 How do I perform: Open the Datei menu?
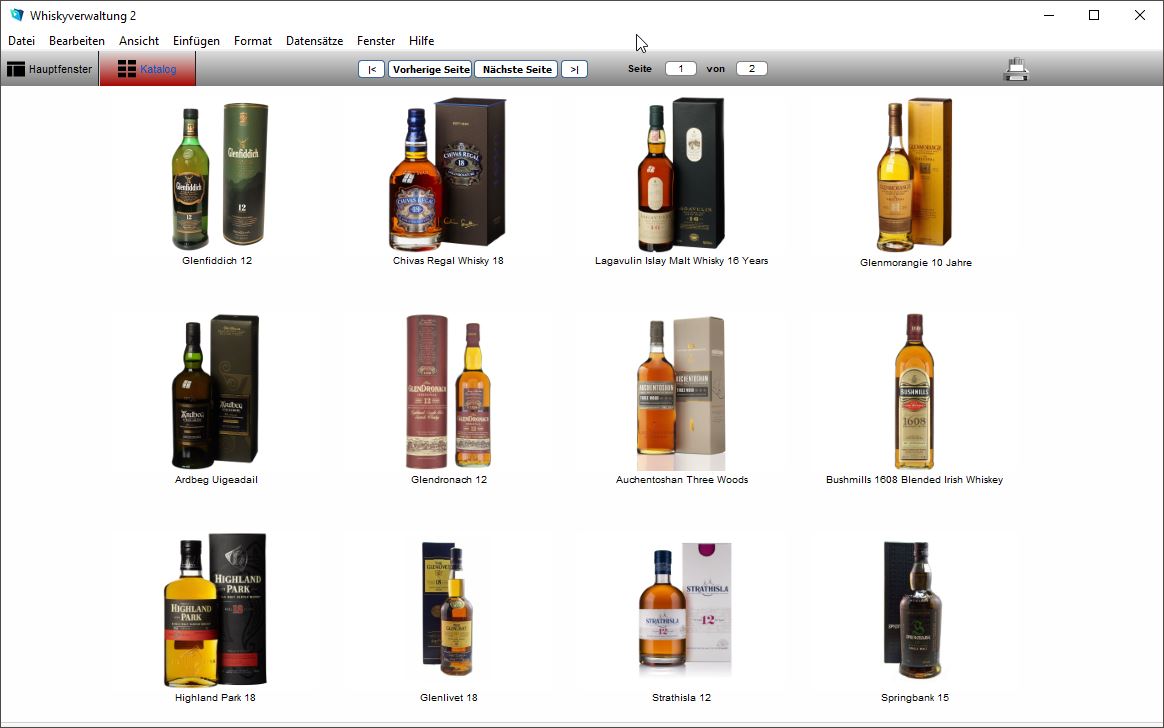click(21, 41)
